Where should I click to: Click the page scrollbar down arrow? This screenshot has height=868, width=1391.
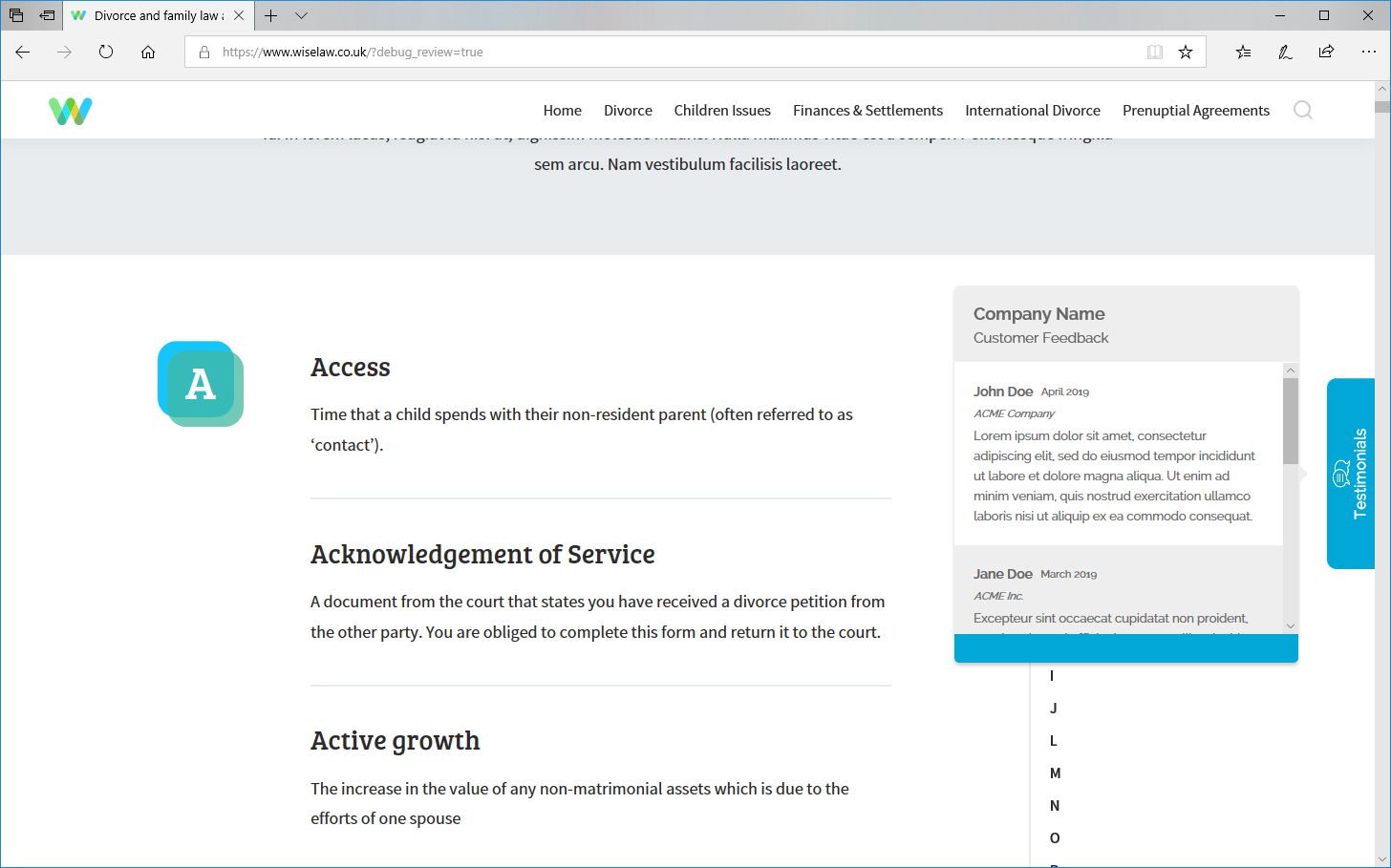click(x=1382, y=858)
